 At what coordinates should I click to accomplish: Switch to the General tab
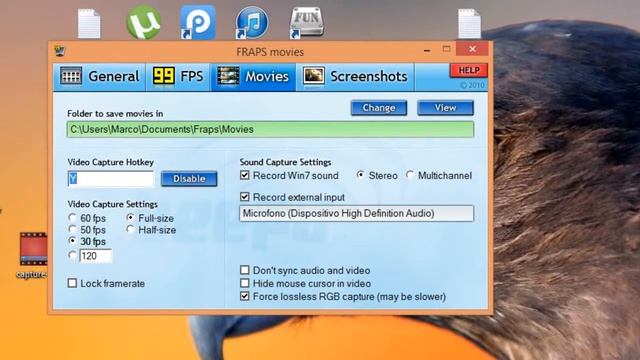(x=100, y=77)
